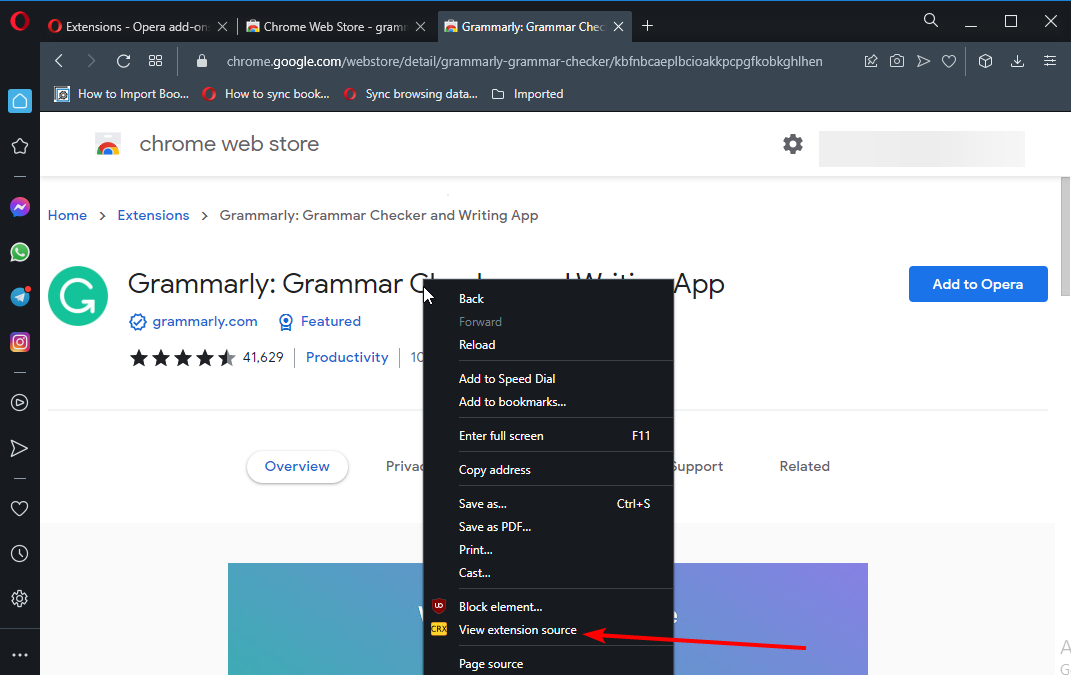Click the address bar URL field
Viewport: 1071px width, 675px height.
(x=524, y=61)
